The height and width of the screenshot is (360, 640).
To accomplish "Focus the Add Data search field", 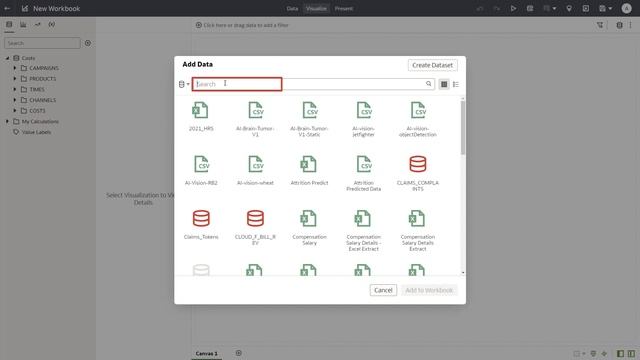I will (313, 84).
